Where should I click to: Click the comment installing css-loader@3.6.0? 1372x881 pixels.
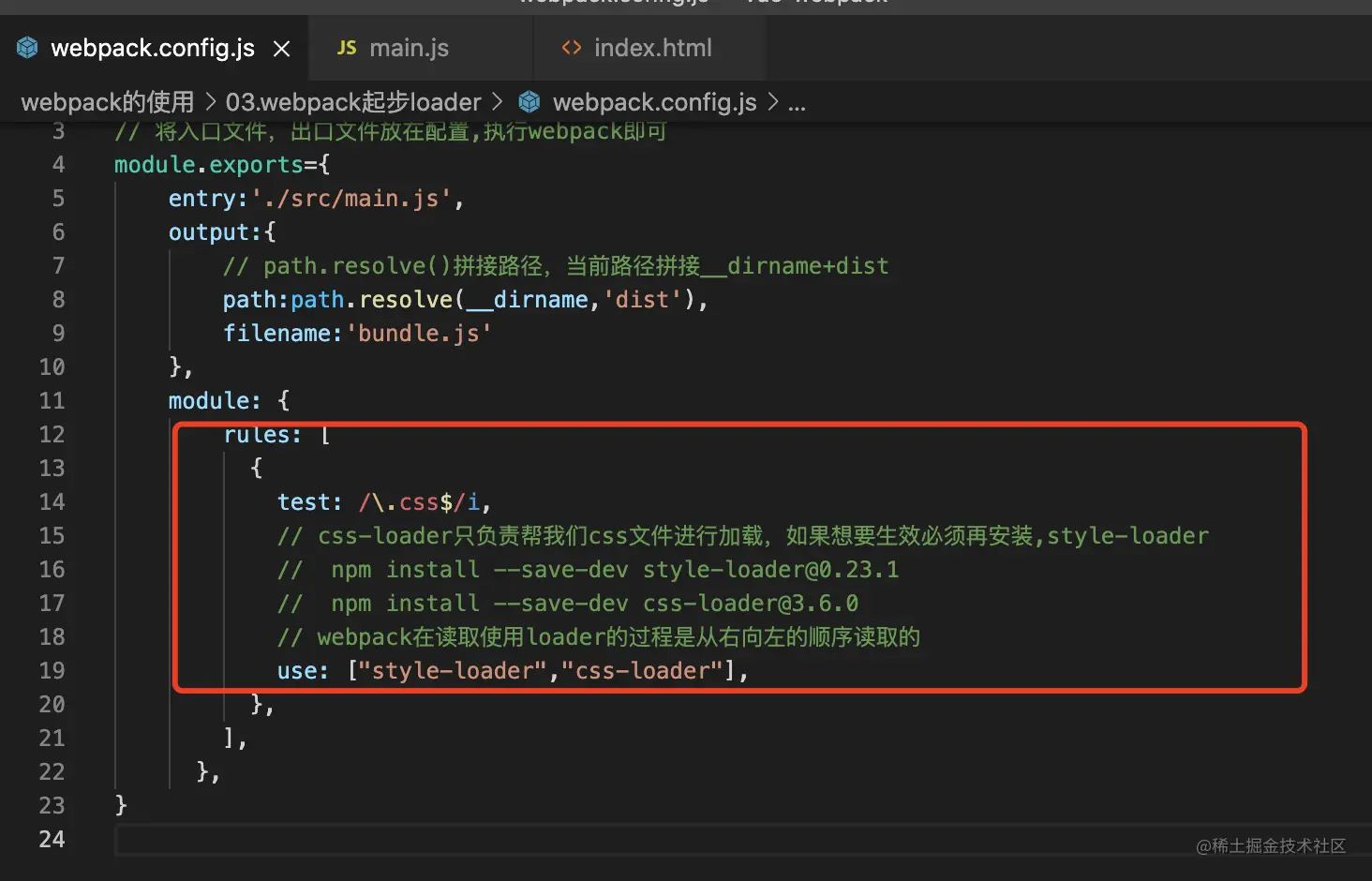pyautogui.click(x=568, y=604)
